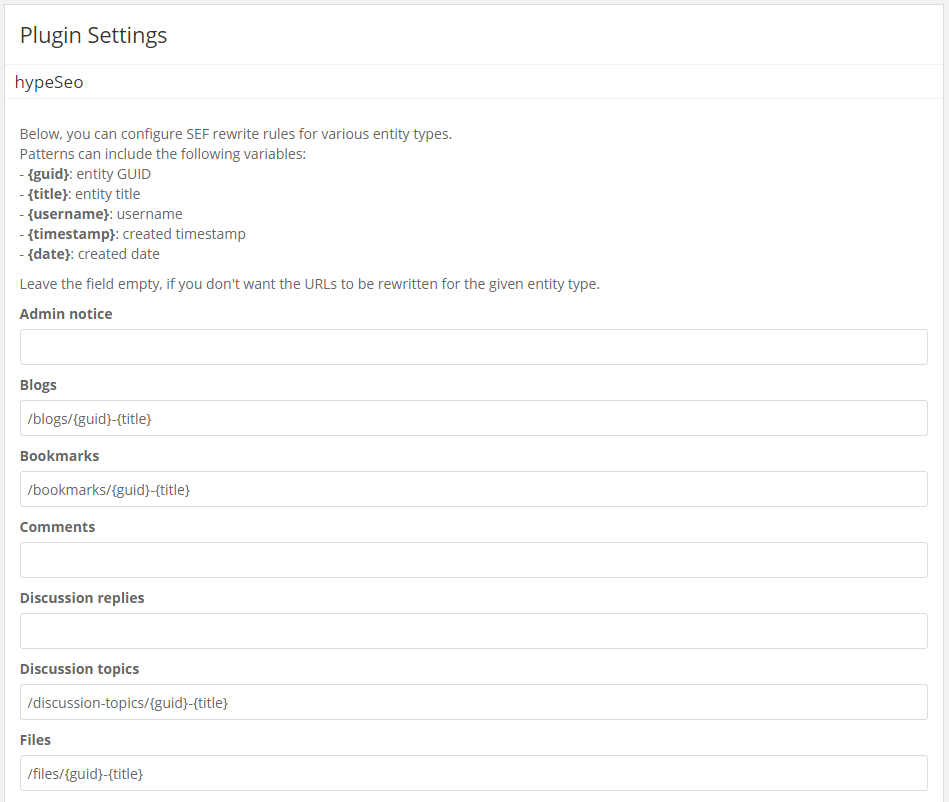Viewport: 949px width, 802px height.
Task: Click the Admin notice input field
Action: 473,347
